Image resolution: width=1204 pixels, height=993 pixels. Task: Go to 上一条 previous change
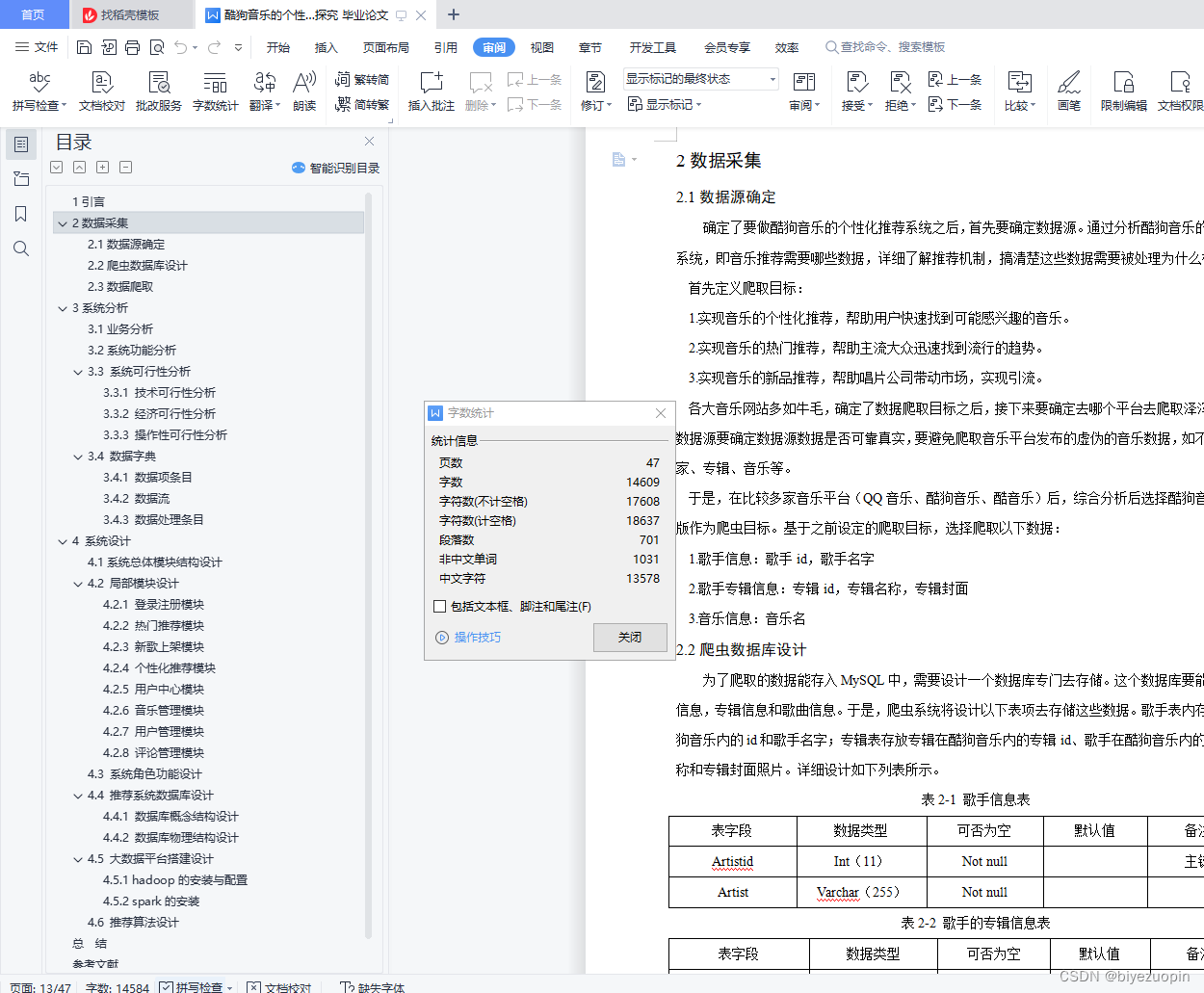(955, 80)
